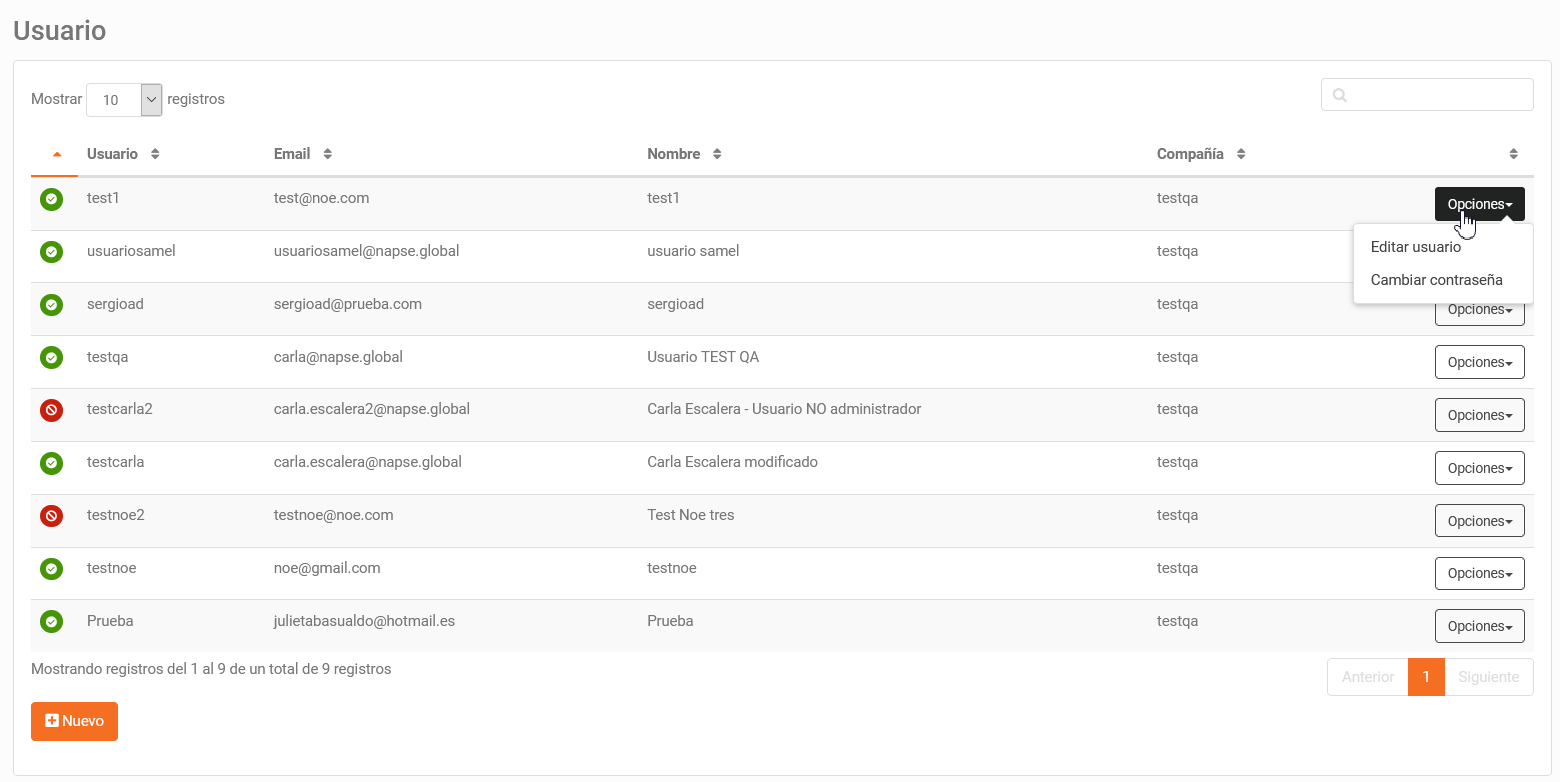Viewport: 1560px width, 782px height.
Task: Expand Opciones dropdown for testnoe row
Action: click(x=1479, y=573)
